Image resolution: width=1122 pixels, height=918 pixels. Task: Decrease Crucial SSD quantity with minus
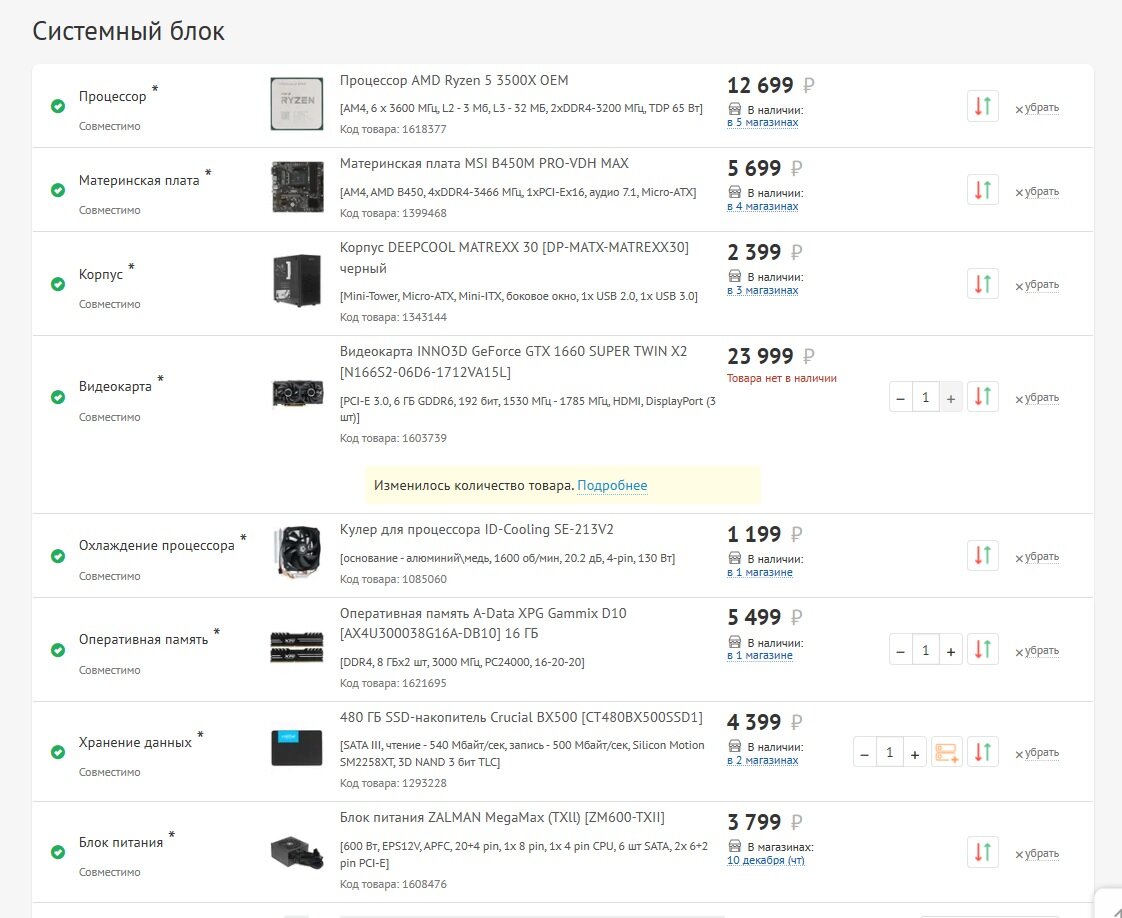click(x=865, y=753)
